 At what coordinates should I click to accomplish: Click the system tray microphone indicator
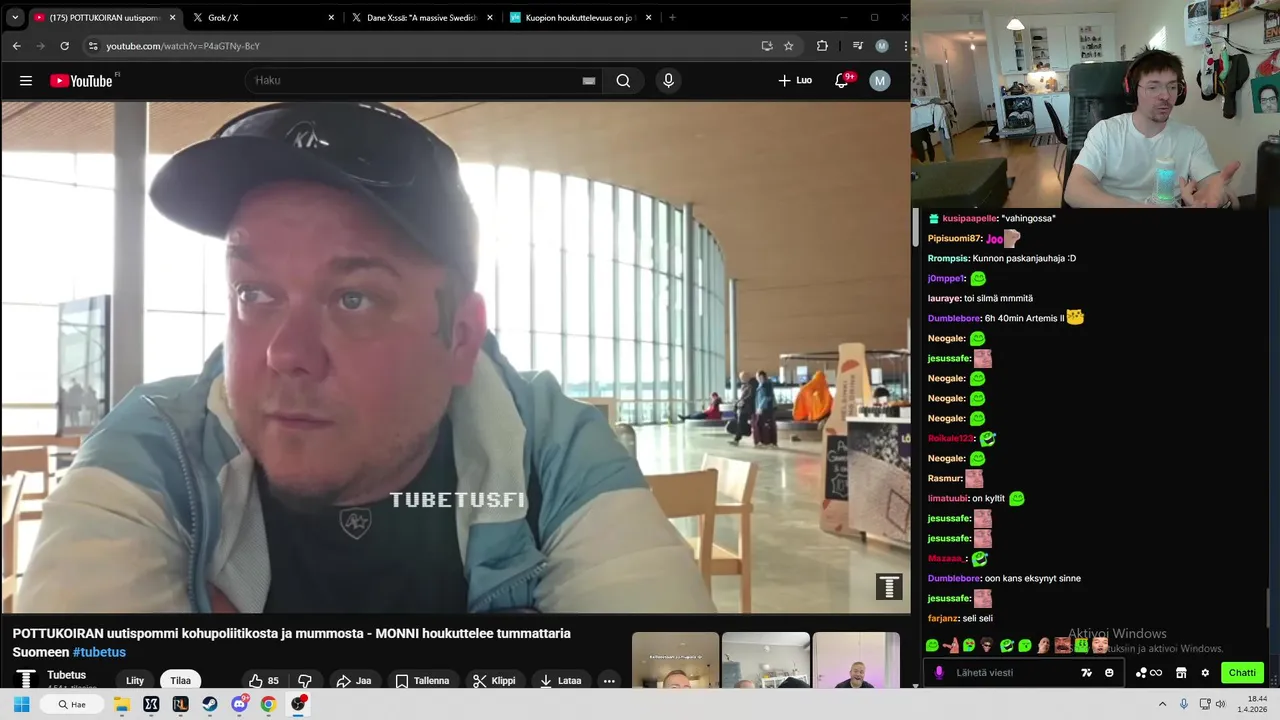1184,704
